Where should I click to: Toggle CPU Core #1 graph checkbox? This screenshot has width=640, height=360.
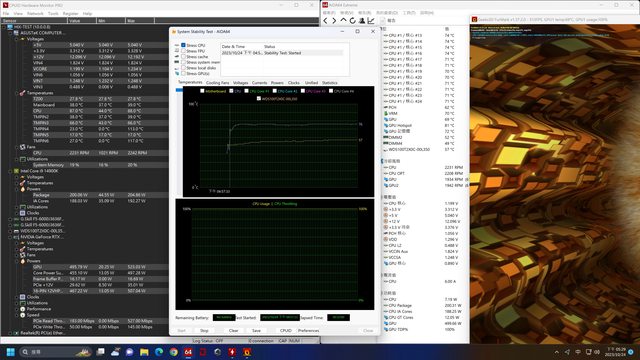[x=247, y=91]
